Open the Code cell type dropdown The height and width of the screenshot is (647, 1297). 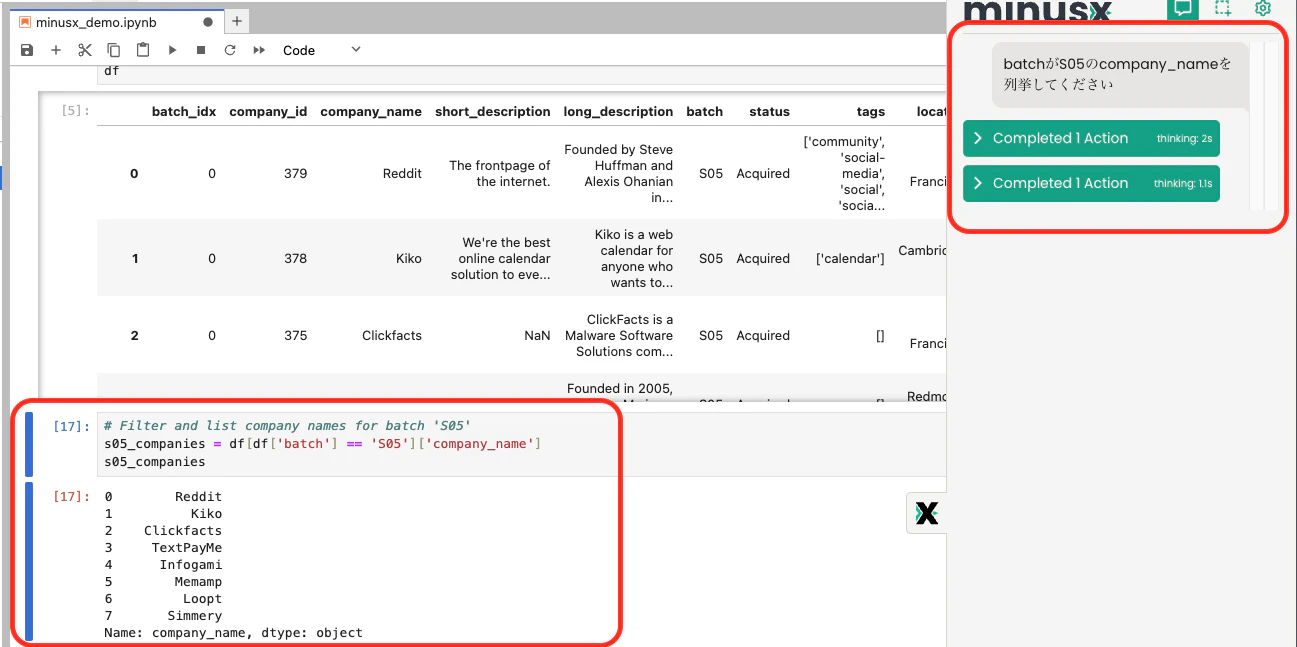pos(321,50)
